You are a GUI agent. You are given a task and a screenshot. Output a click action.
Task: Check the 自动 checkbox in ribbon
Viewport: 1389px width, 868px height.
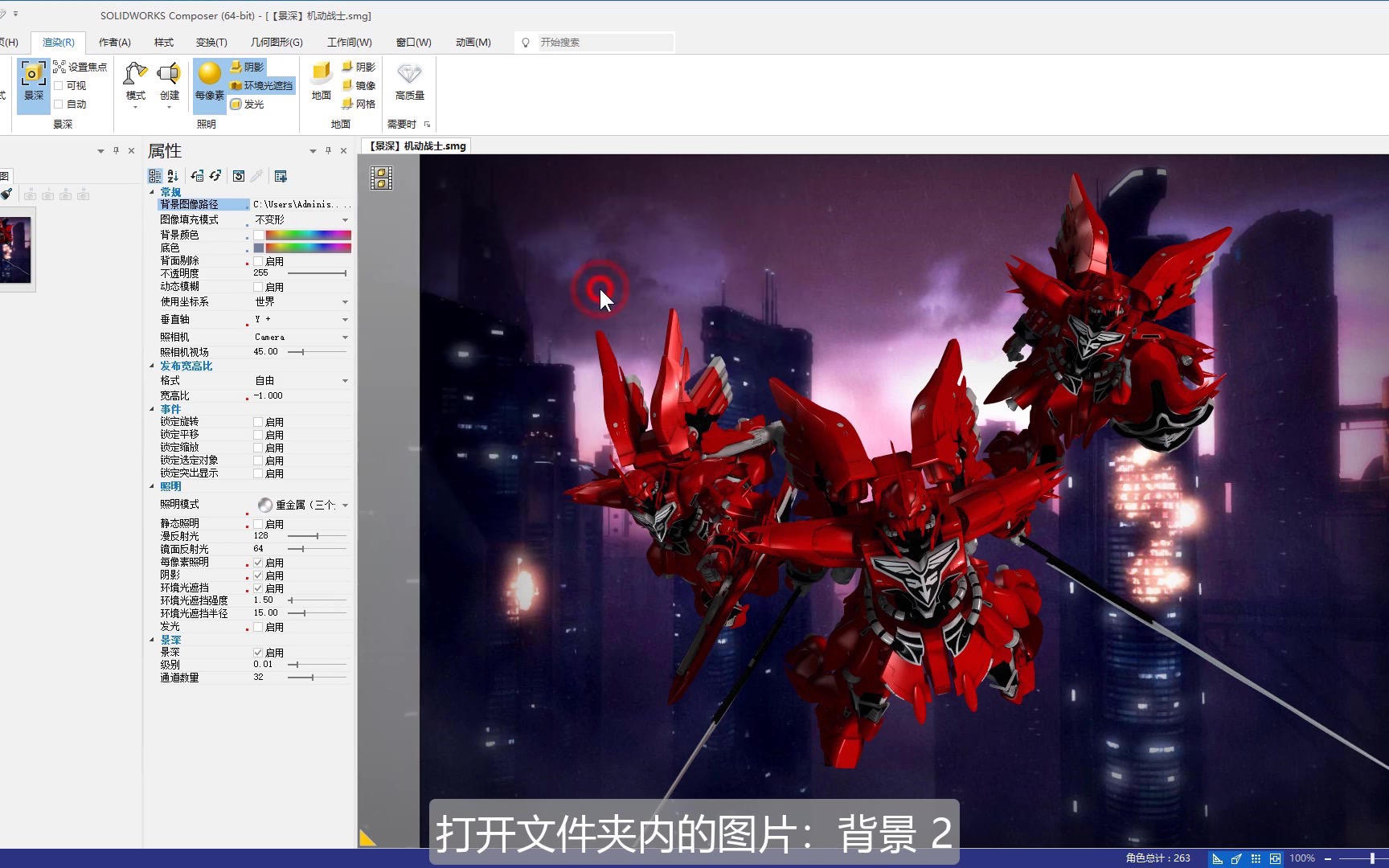pyautogui.click(x=58, y=104)
